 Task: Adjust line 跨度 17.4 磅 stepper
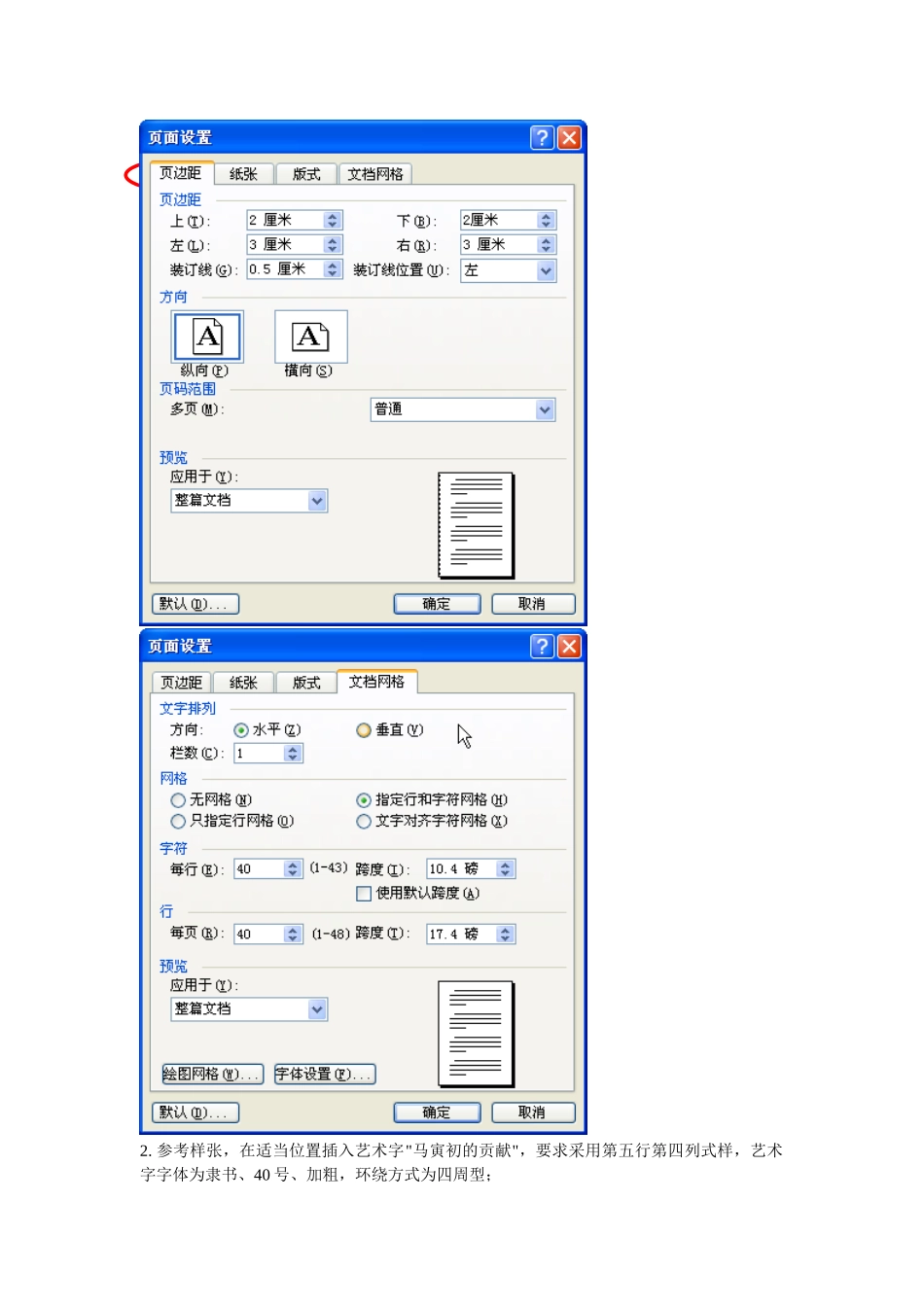point(505,935)
